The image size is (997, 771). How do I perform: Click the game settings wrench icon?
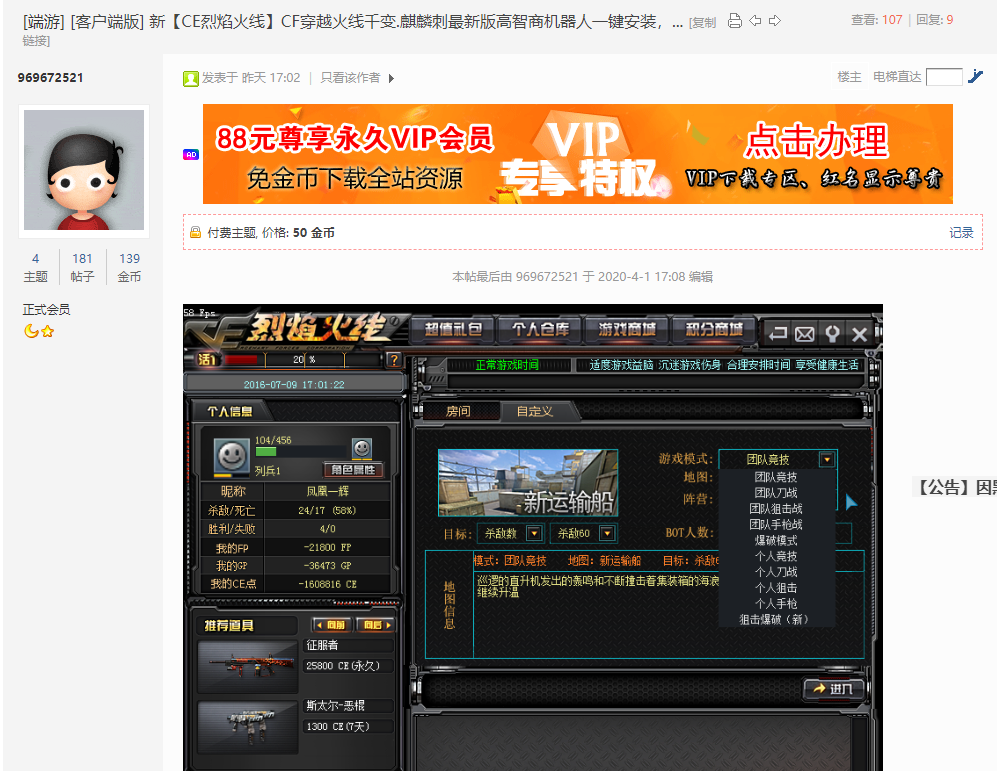(832, 334)
